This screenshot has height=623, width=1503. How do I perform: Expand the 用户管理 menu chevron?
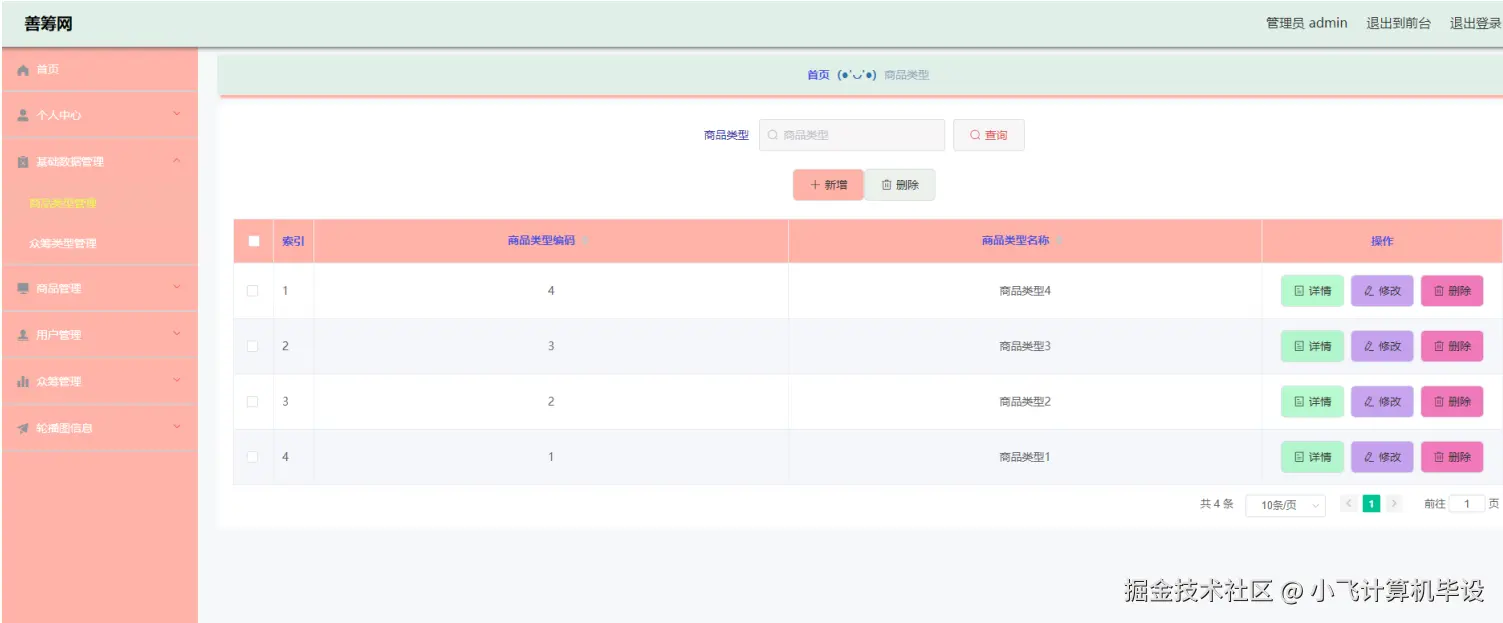(x=177, y=334)
